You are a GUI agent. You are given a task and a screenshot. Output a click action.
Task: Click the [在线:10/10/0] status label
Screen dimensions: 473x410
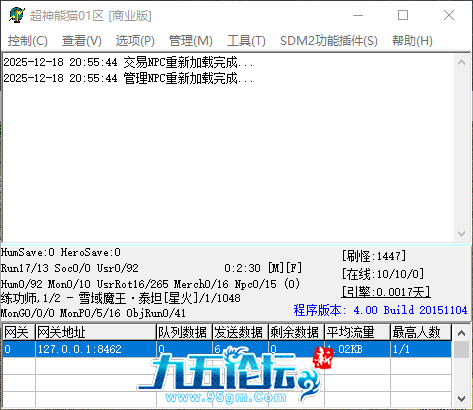383,274
